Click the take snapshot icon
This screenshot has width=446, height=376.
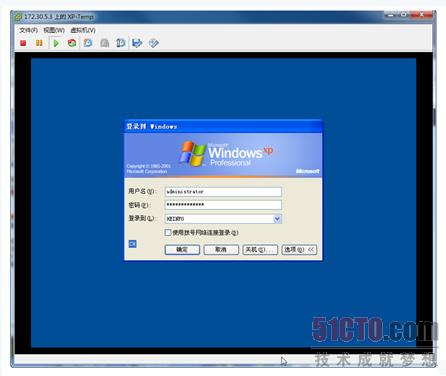(88, 43)
